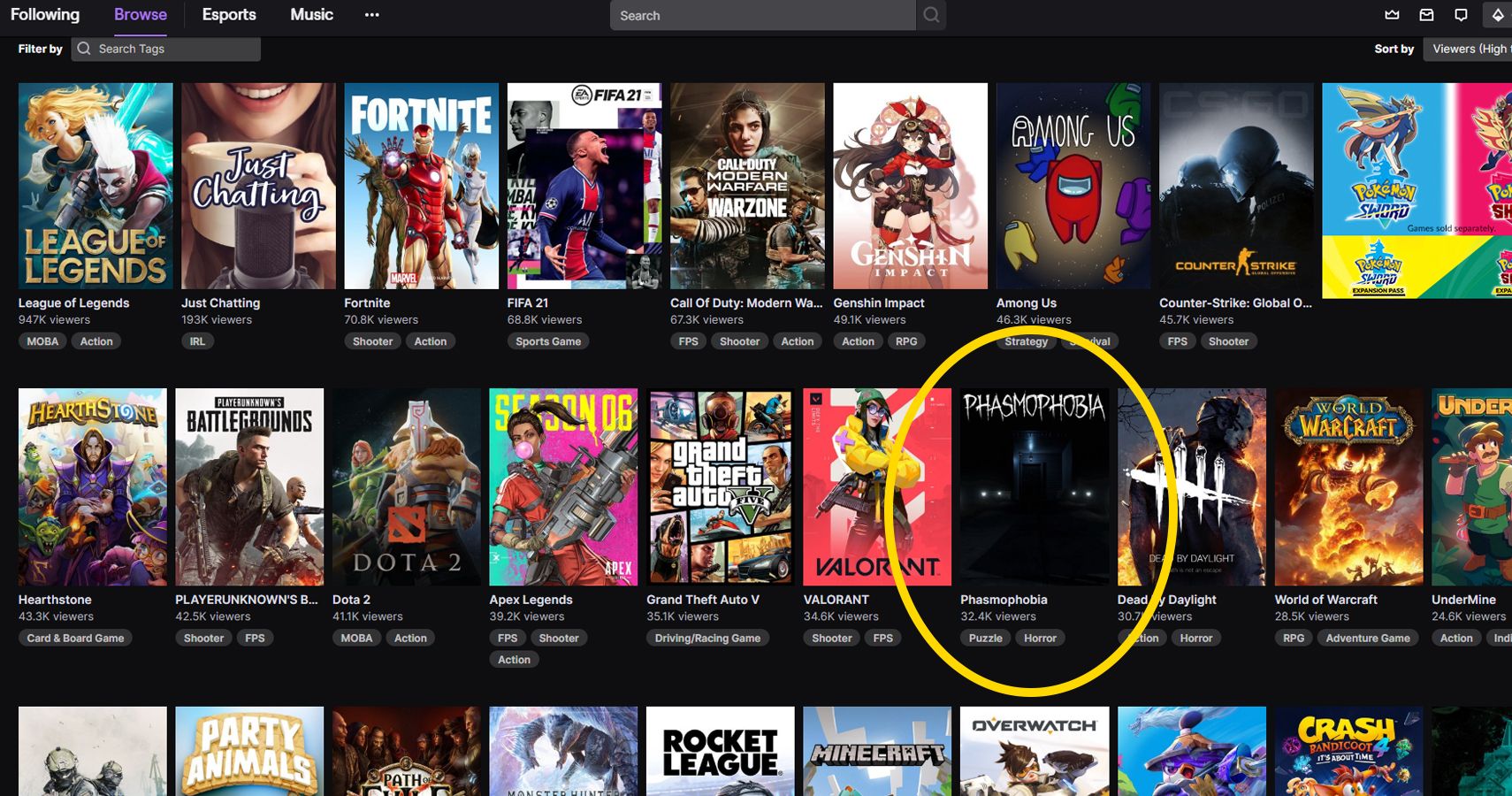Image resolution: width=1512 pixels, height=796 pixels.
Task: Open the Esports tab
Action: point(229,15)
